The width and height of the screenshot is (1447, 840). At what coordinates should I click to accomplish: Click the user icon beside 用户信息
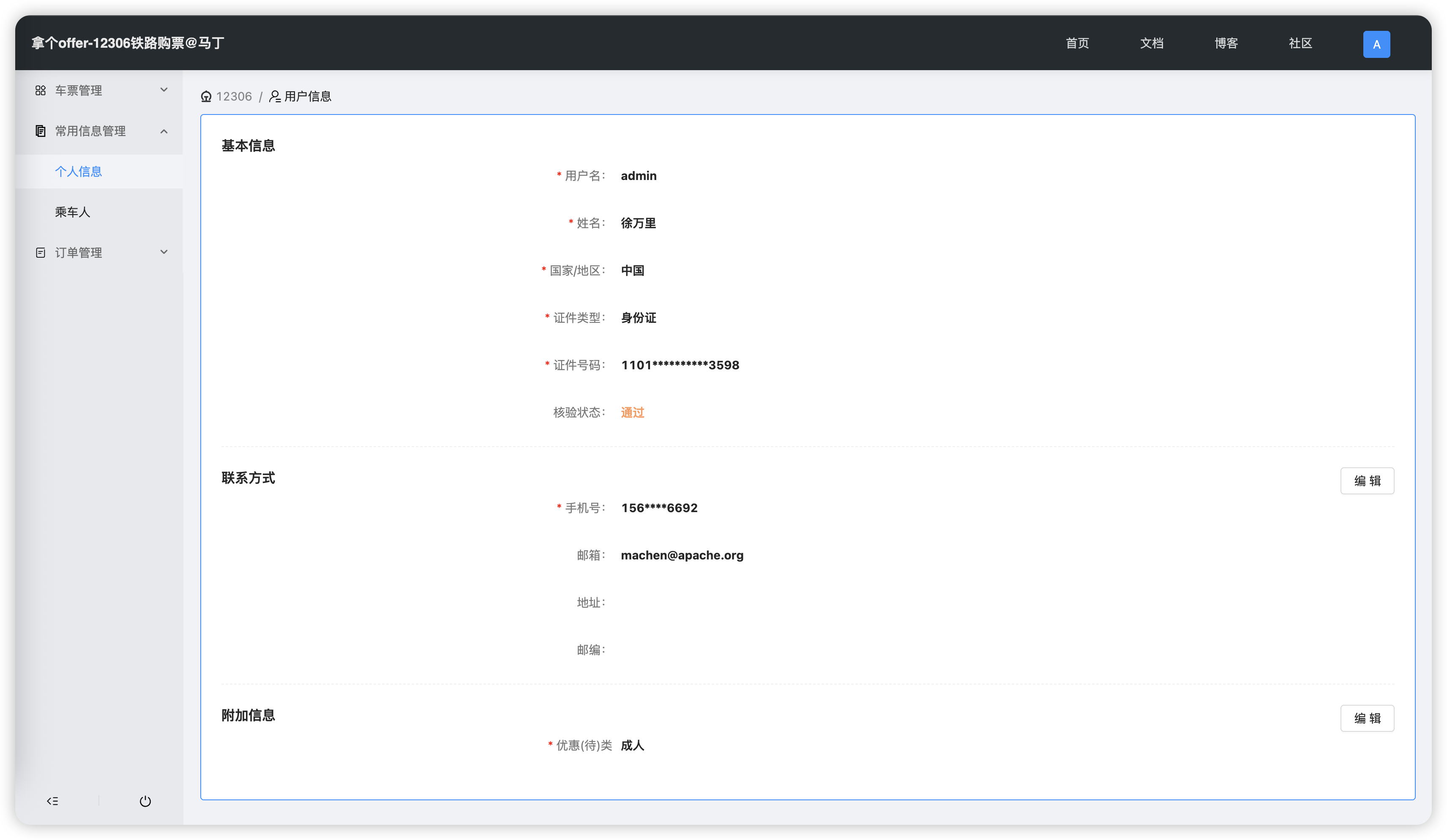[275, 96]
